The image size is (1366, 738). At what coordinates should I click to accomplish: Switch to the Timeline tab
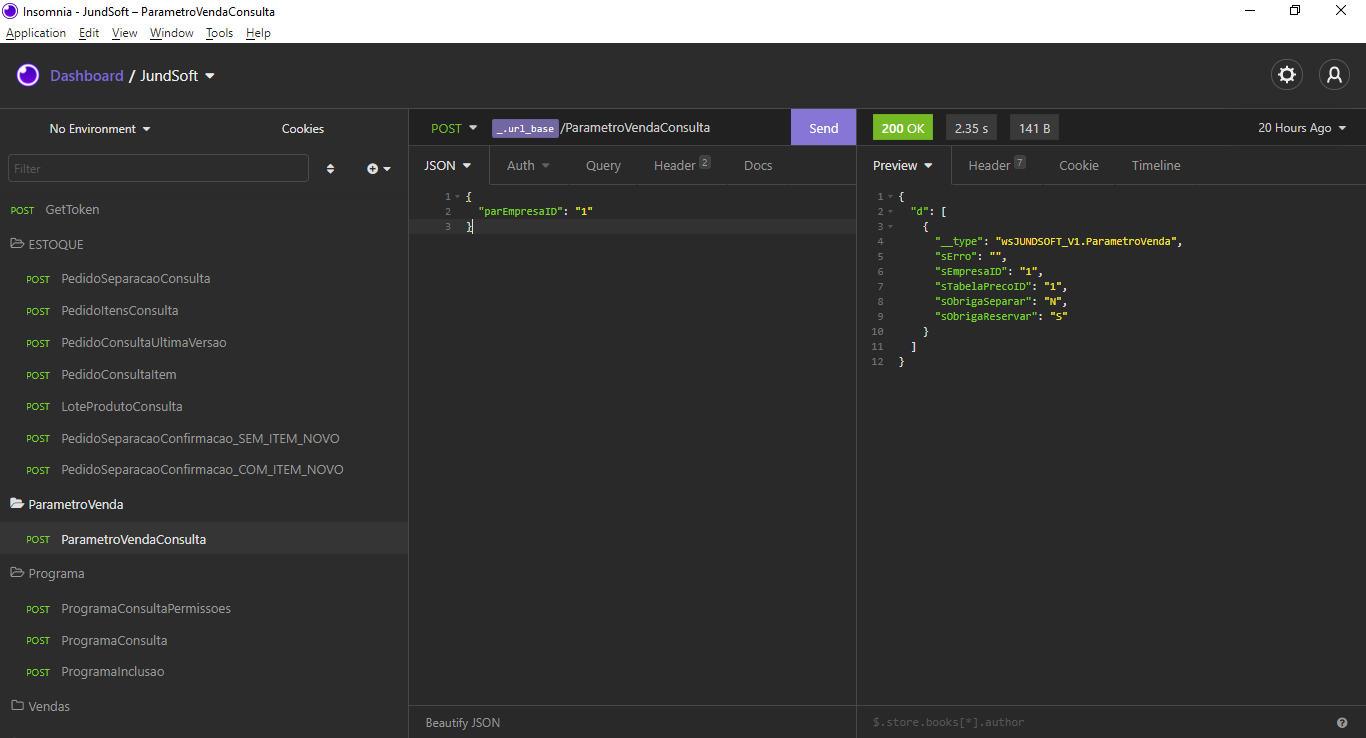click(x=1156, y=166)
